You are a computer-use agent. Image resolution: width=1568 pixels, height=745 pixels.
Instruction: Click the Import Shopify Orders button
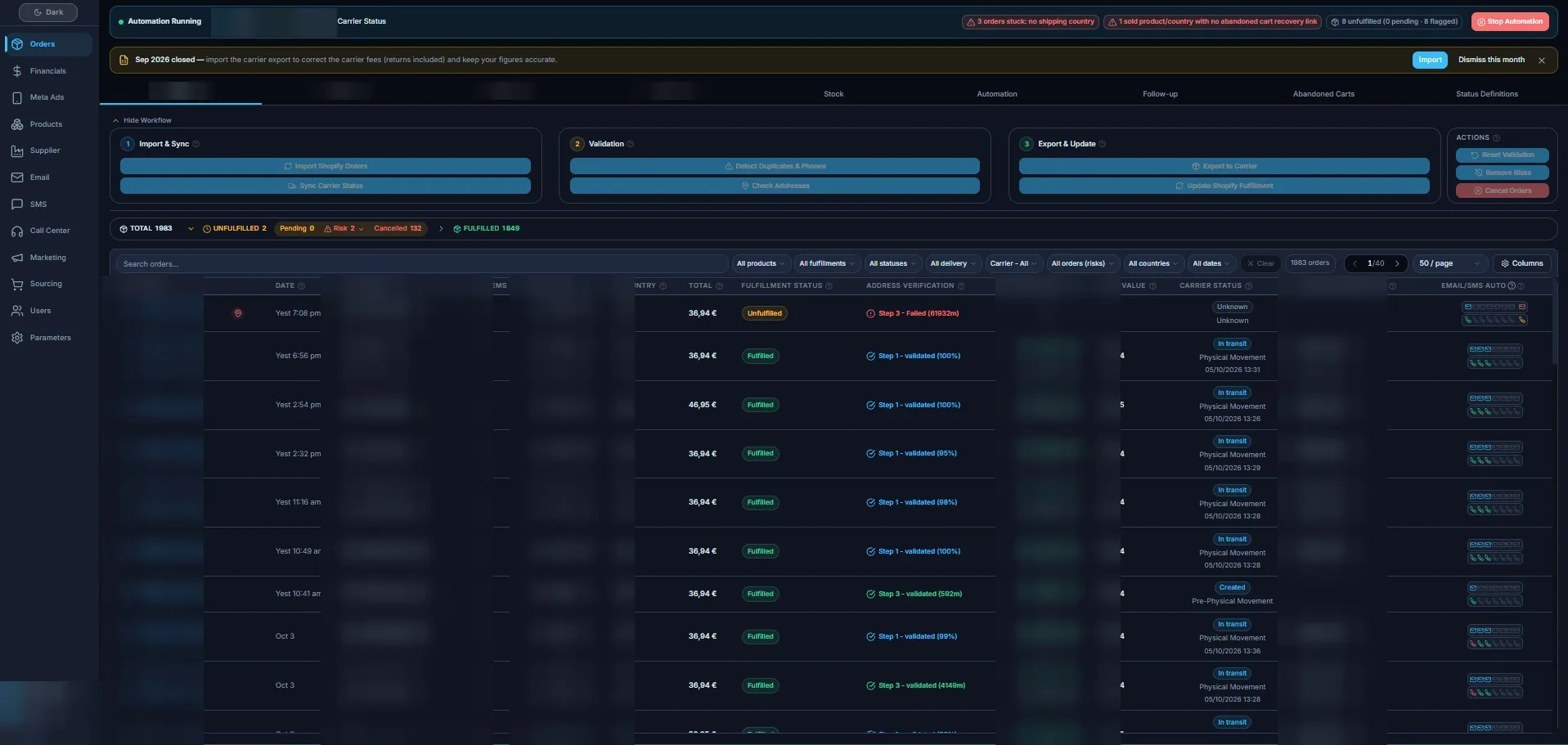click(326, 166)
